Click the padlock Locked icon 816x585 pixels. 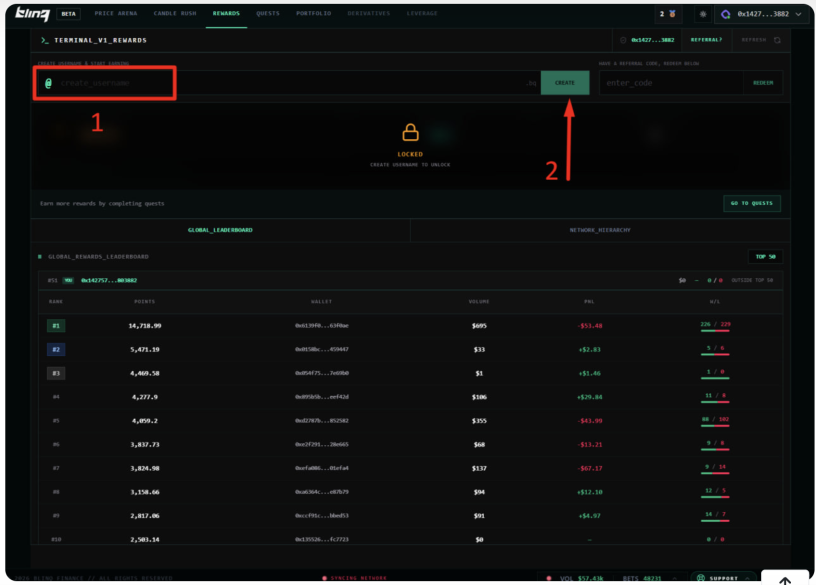click(410, 133)
